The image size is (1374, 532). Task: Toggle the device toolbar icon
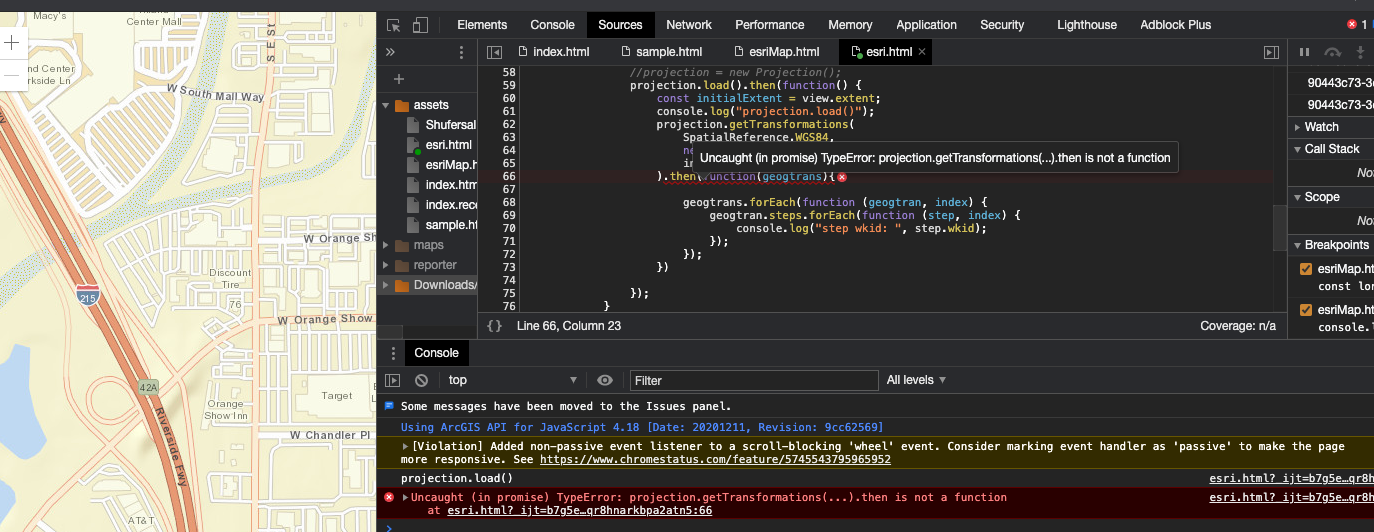pyautogui.click(x=421, y=25)
